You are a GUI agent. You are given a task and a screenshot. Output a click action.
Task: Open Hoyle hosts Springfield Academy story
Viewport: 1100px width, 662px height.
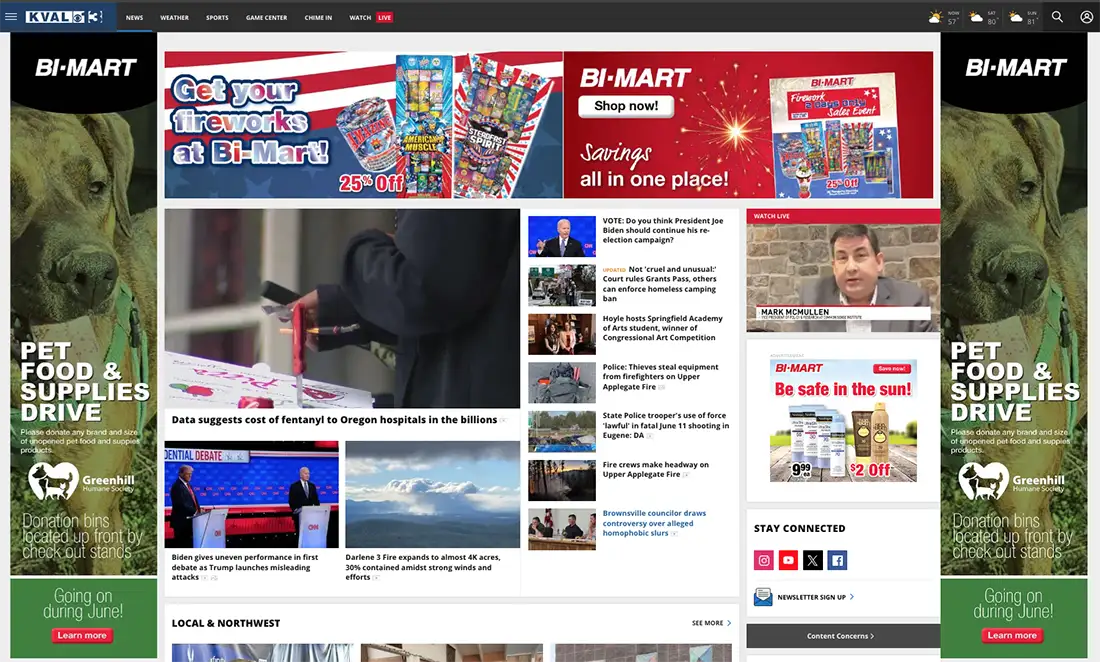(x=662, y=327)
